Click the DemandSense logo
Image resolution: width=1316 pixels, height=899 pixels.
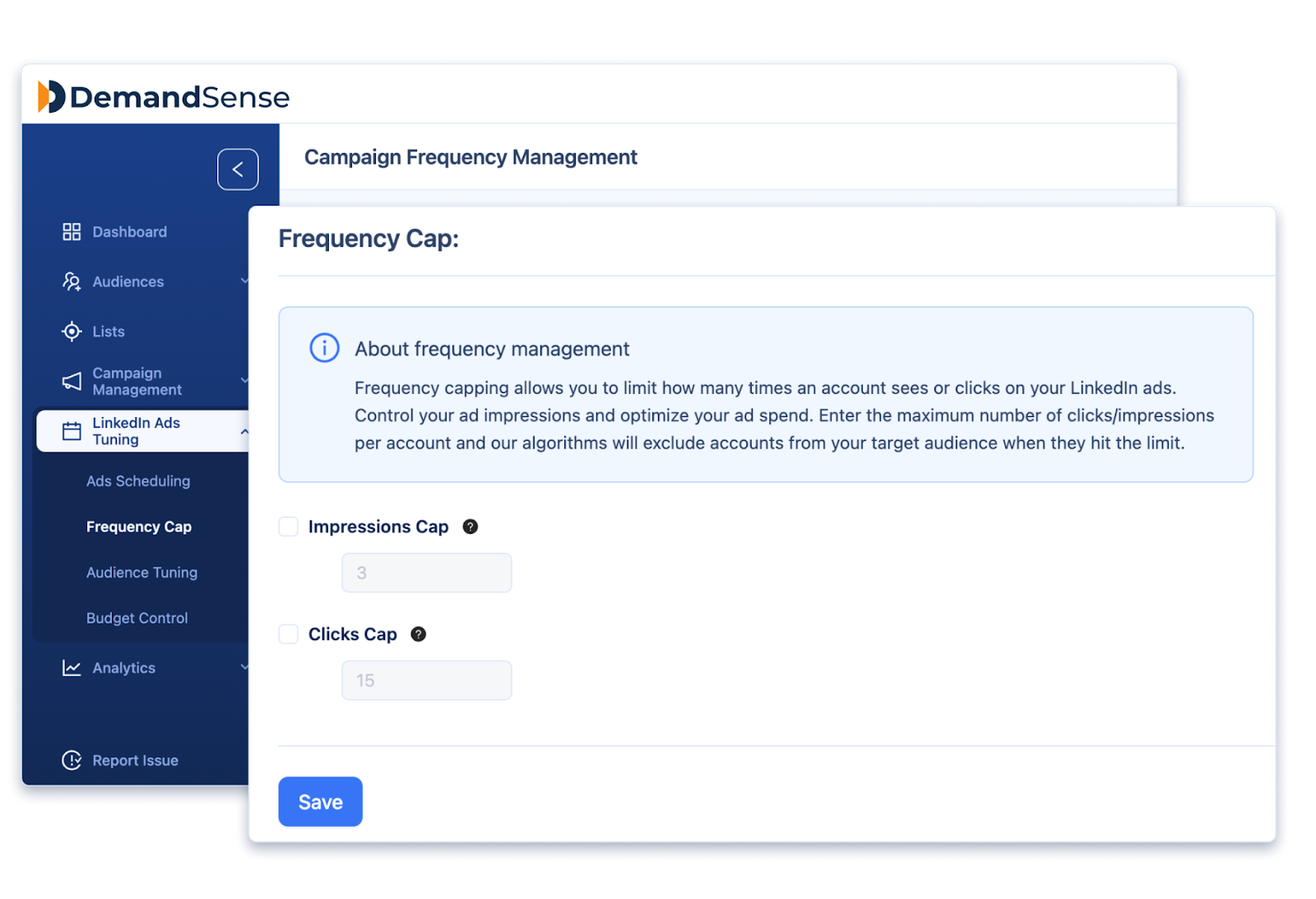pyautogui.click(x=164, y=97)
